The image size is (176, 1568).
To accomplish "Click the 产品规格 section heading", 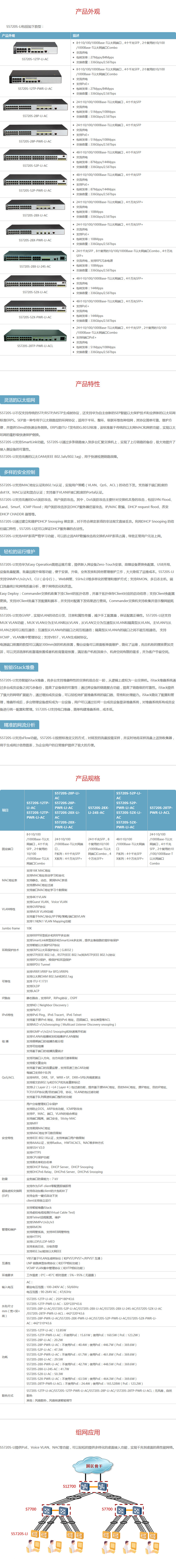I will click(x=88, y=778).
